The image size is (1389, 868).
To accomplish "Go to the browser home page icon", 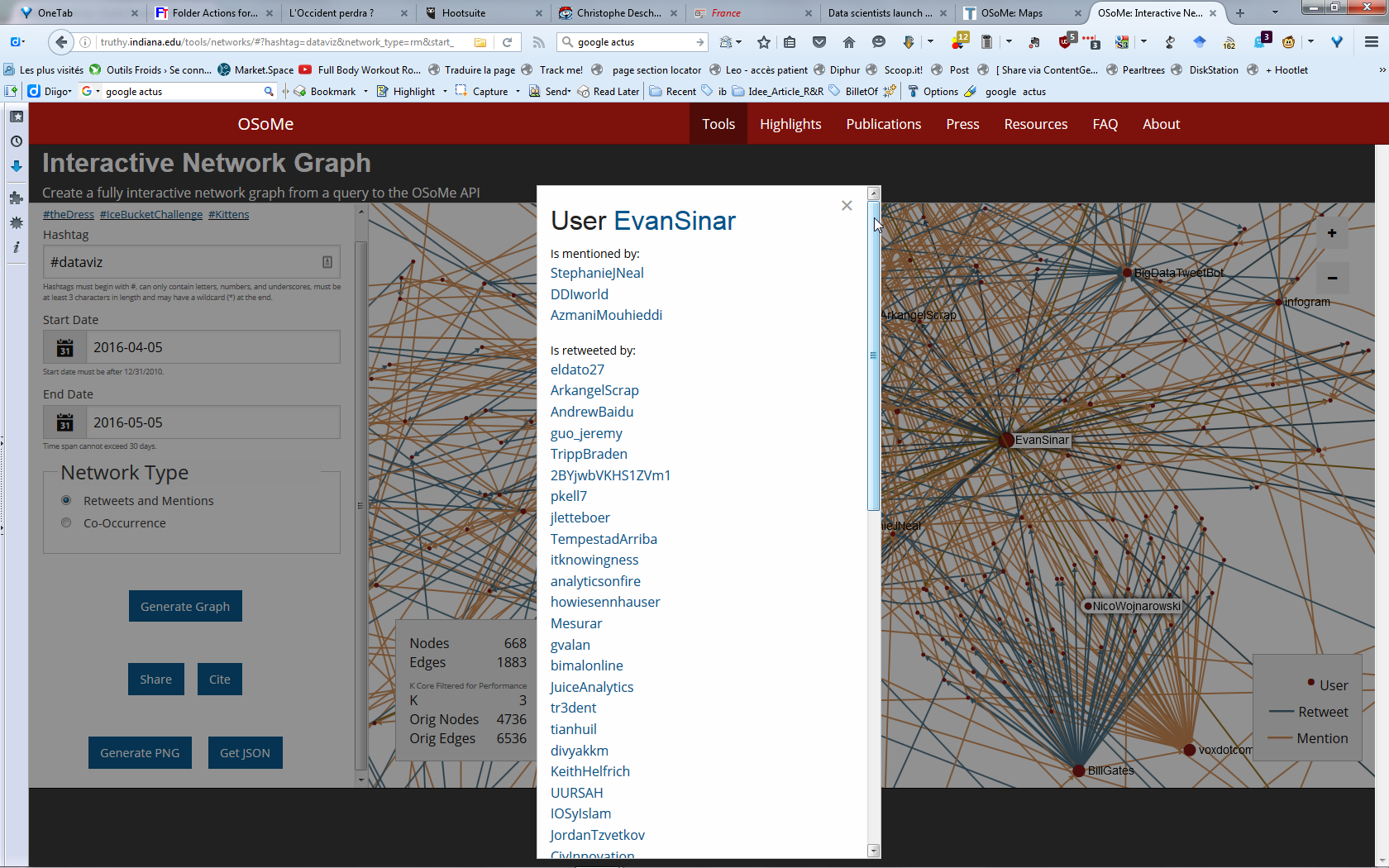I will tap(849, 42).
